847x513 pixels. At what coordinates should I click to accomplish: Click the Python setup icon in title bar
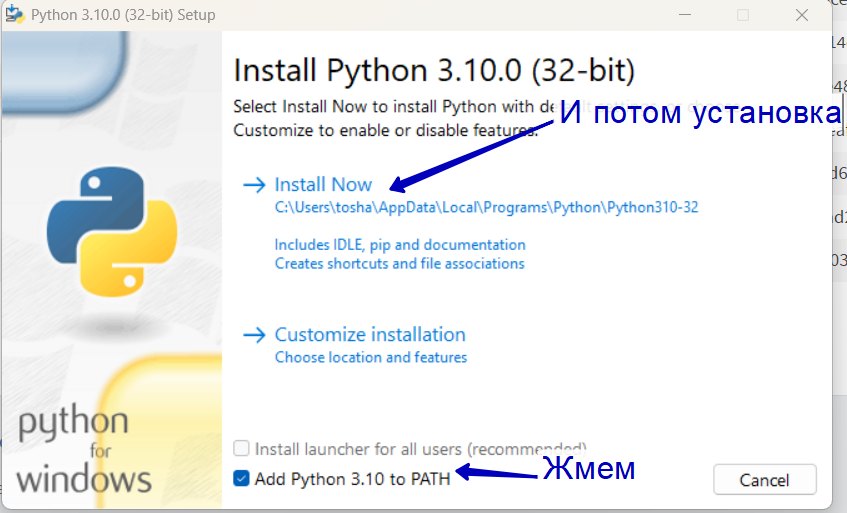(15, 15)
